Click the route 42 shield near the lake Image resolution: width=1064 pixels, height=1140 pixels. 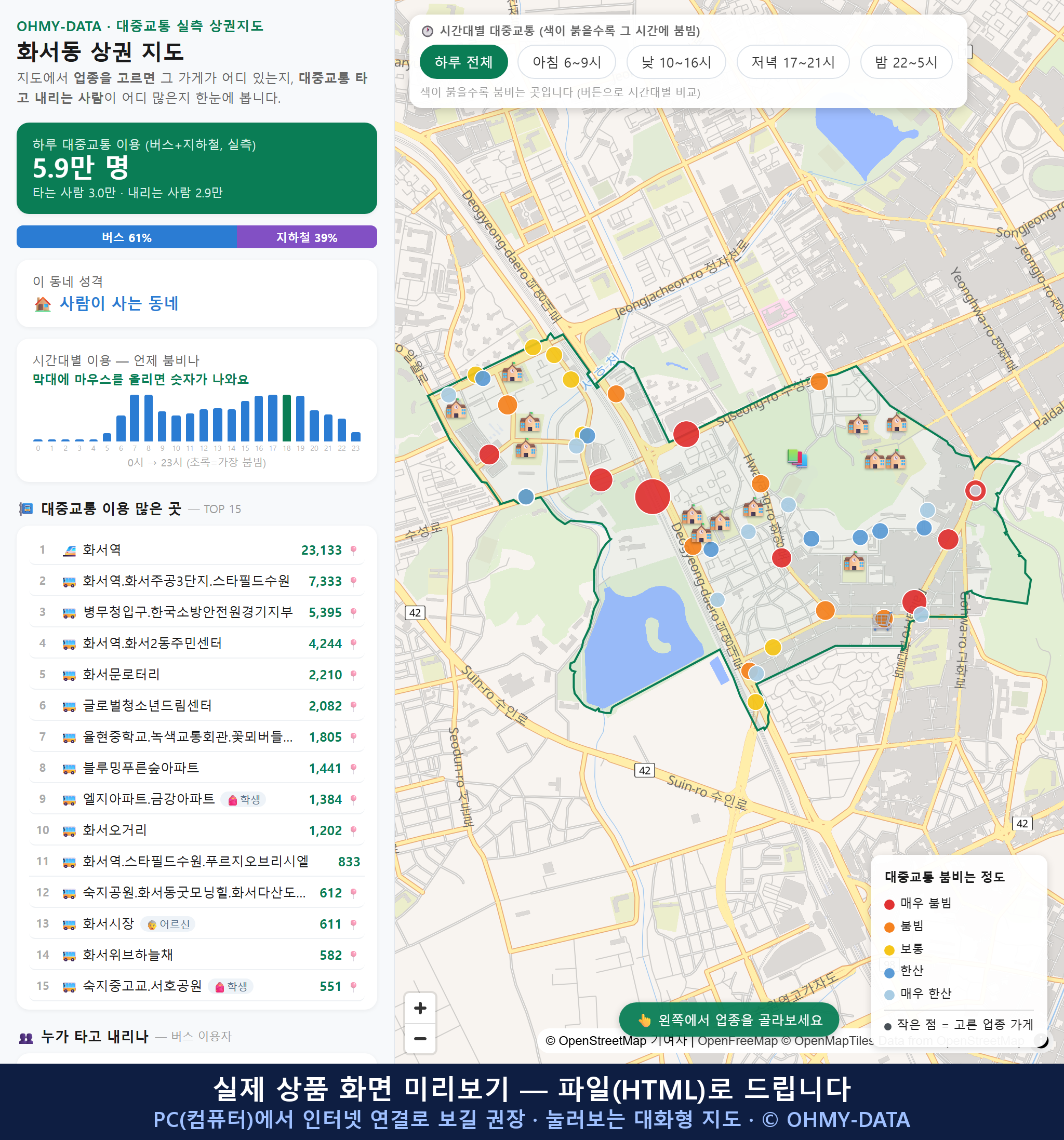[415, 612]
